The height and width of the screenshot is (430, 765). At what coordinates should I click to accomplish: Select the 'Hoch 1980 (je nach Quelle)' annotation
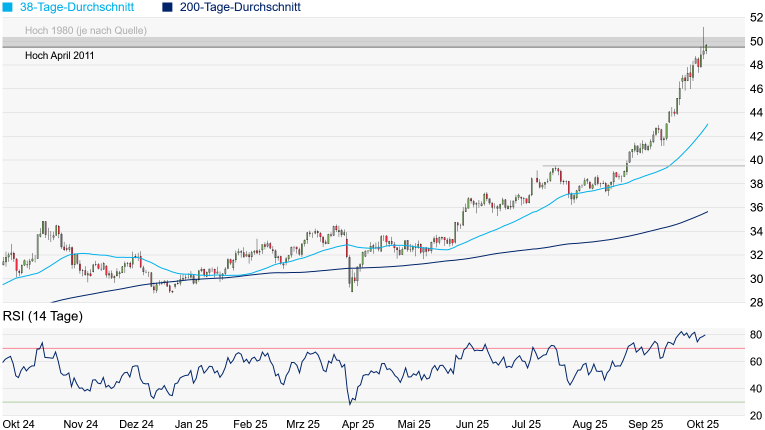coord(86,30)
